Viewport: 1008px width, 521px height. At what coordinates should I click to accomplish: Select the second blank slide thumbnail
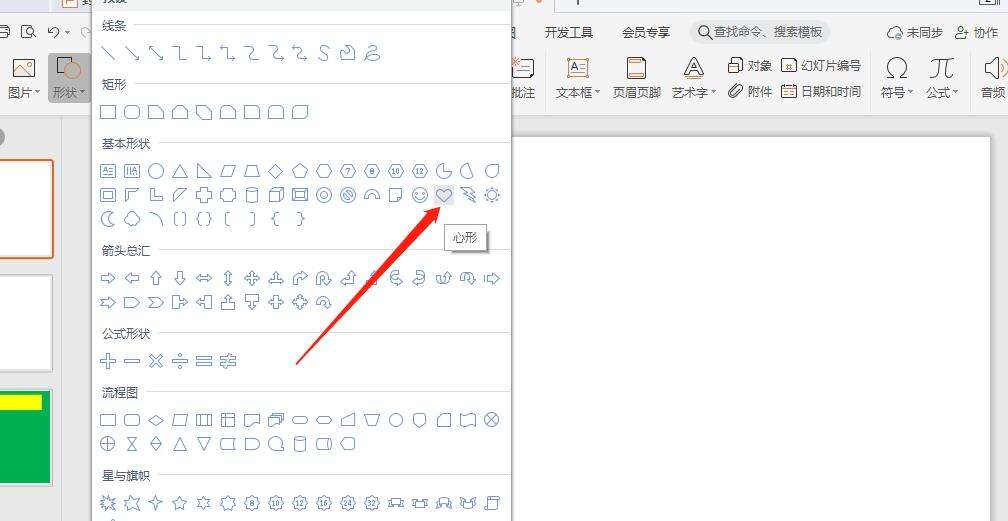26,323
